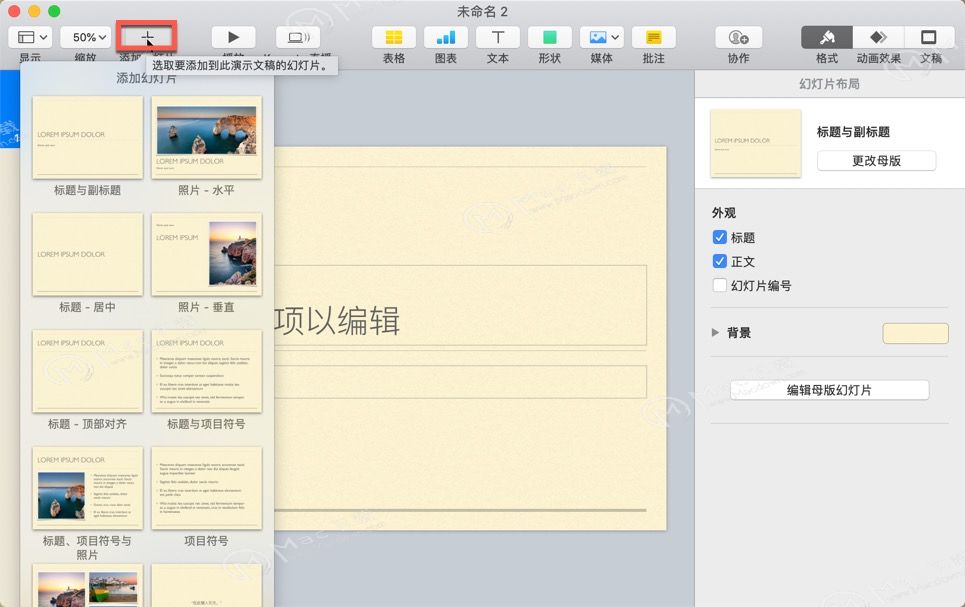Screen dimensions: 965x607
Task: Choose the 项目符号 slide layout
Action: 207,488
